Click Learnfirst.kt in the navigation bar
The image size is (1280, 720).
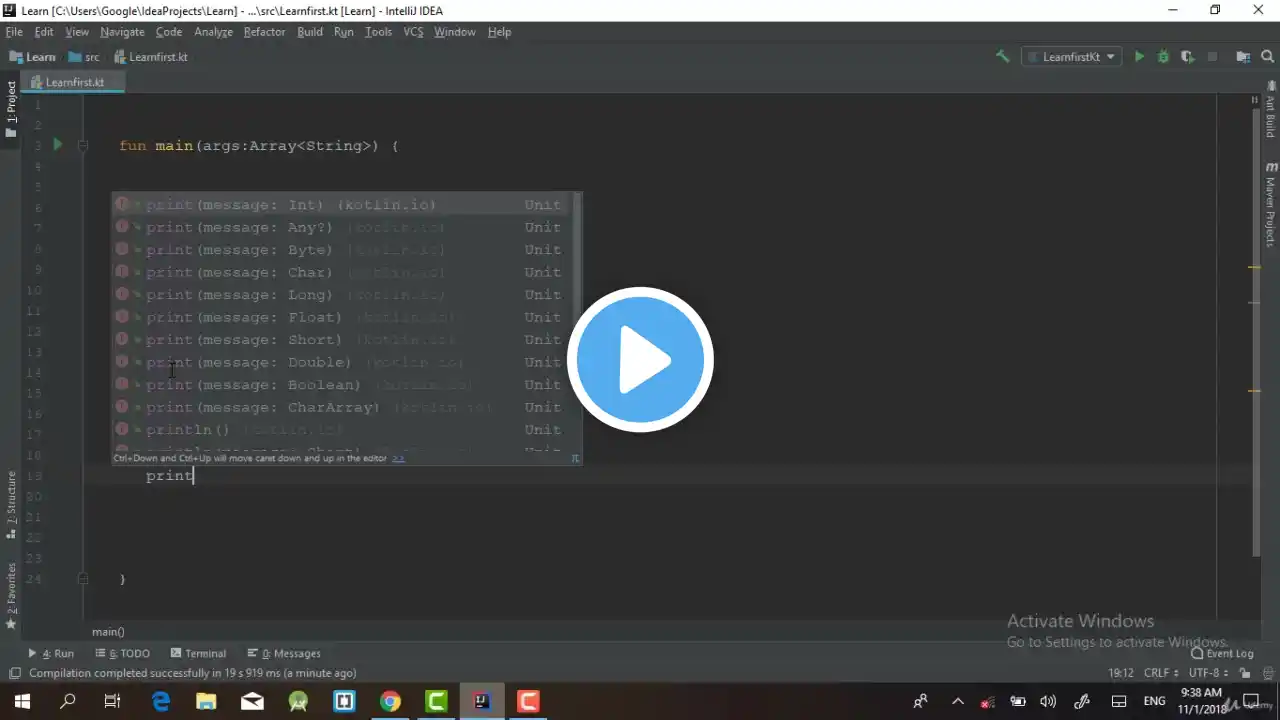(150, 57)
